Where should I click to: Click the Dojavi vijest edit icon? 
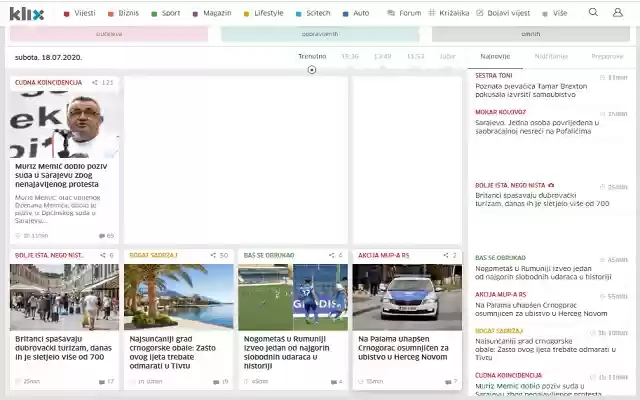pyautogui.click(x=480, y=13)
